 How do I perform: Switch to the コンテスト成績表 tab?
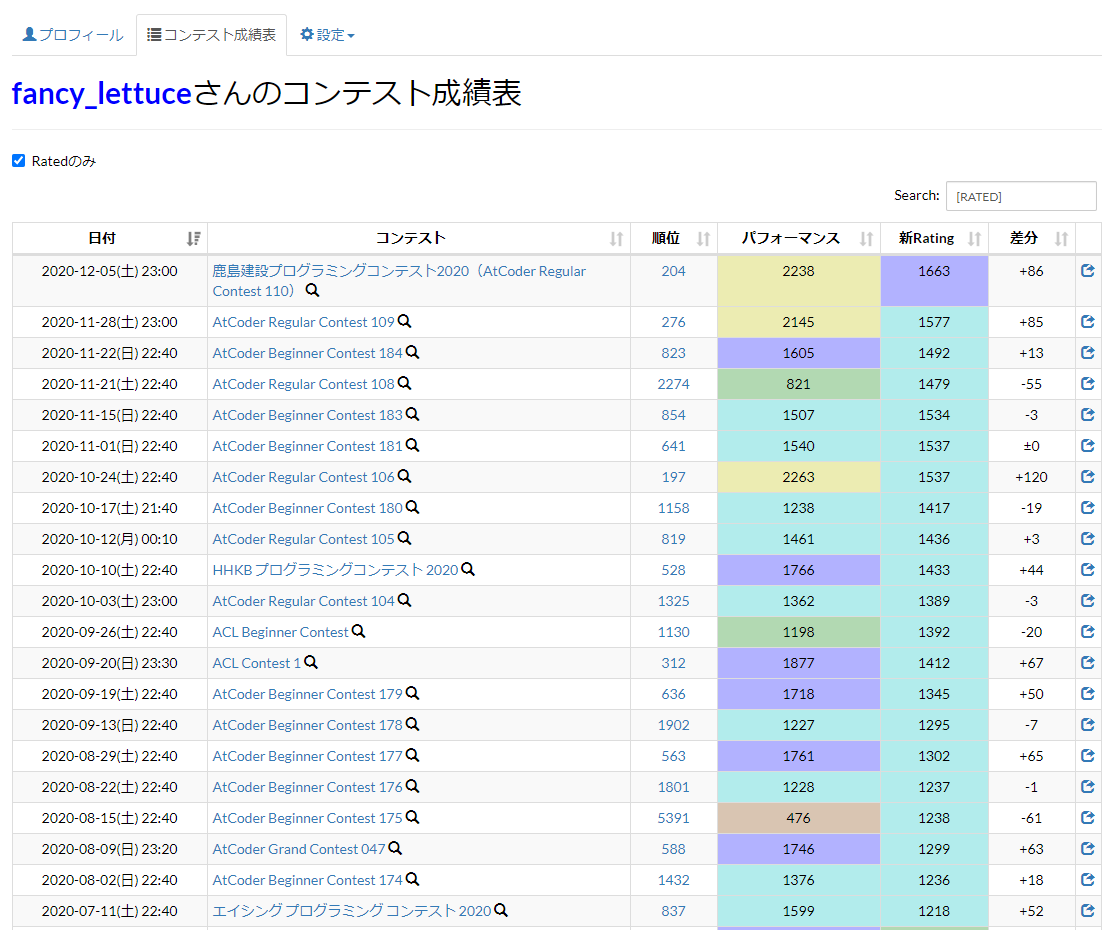click(x=211, y=35)
